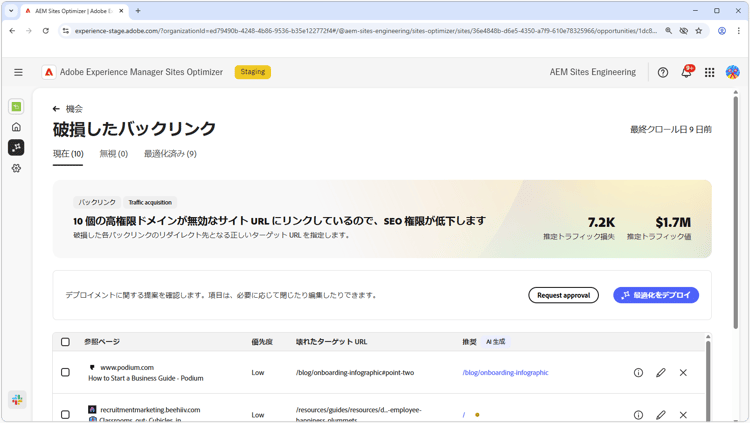Click the AI 生成 label in table header
Image resolution: width=750 pixels, height=423 pixels.
point(496,342)
